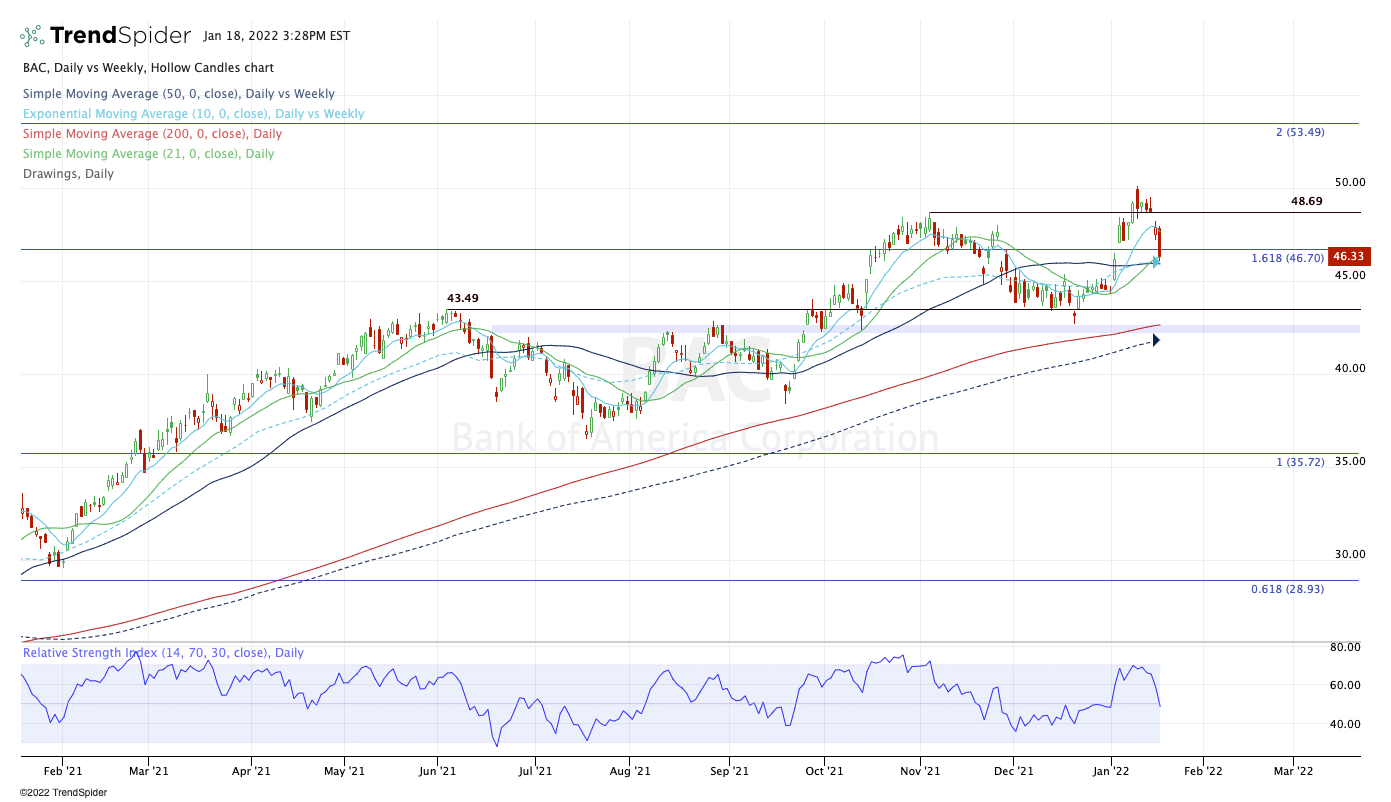Click the 50.00 price axis label
Viewport: 1391px width, 802px height.
coord(1349,182)
